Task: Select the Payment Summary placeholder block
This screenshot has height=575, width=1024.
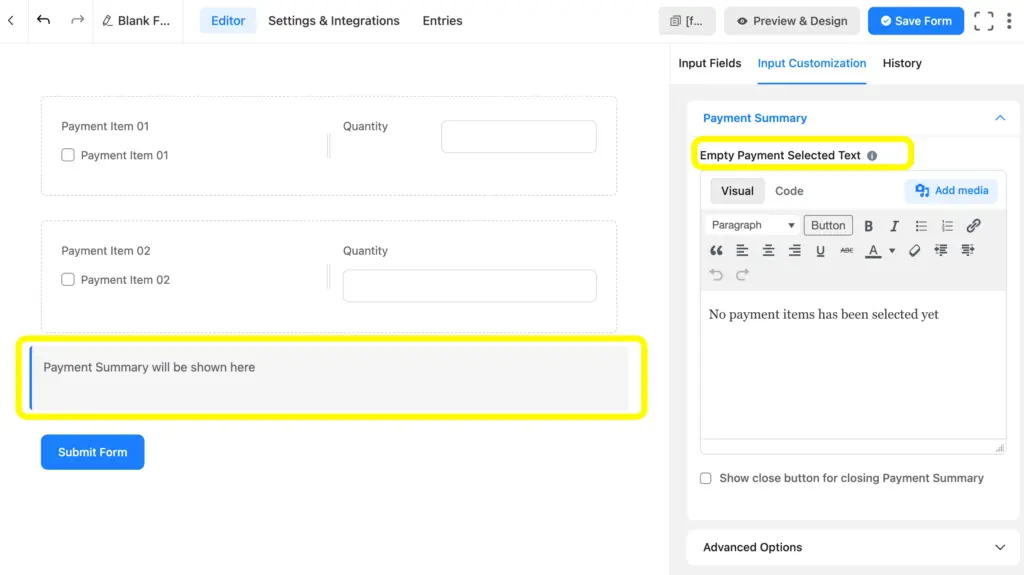Action: [x=329, y=378]
